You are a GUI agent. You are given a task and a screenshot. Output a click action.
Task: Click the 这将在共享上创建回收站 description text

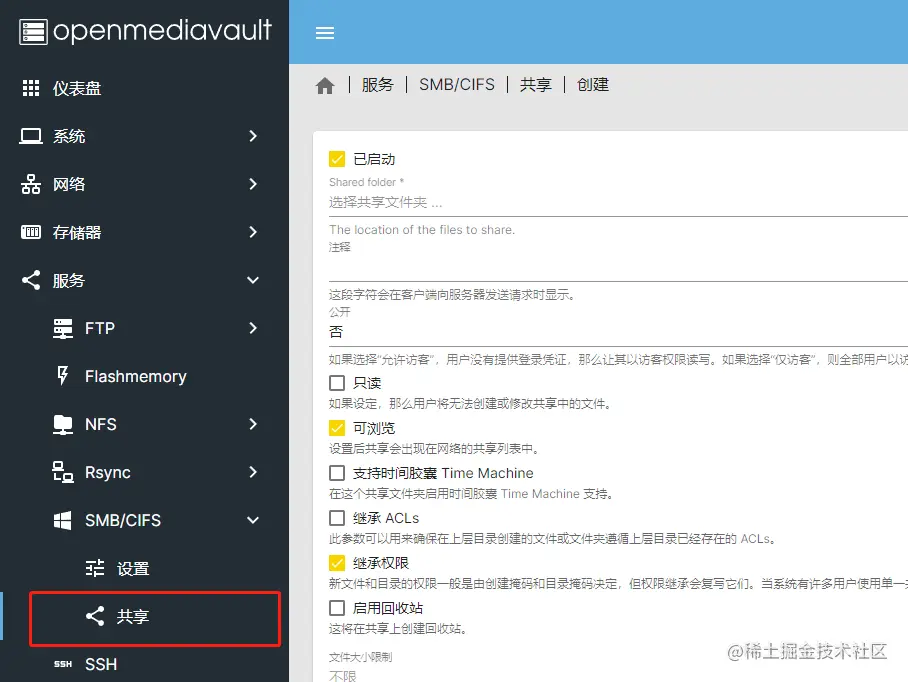tap(398, 629)
